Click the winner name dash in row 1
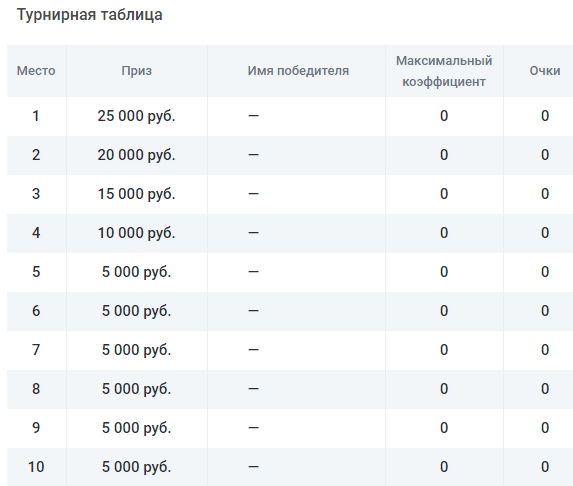573x486 pixels. click(254, 116)
